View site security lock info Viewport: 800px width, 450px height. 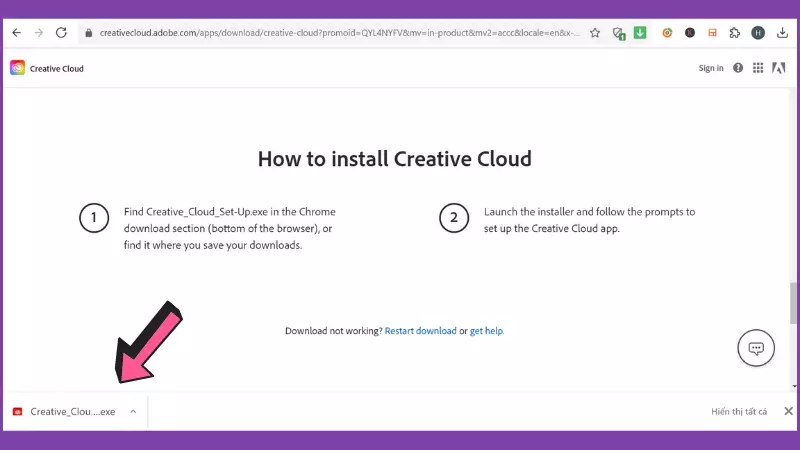click(89, 33)
